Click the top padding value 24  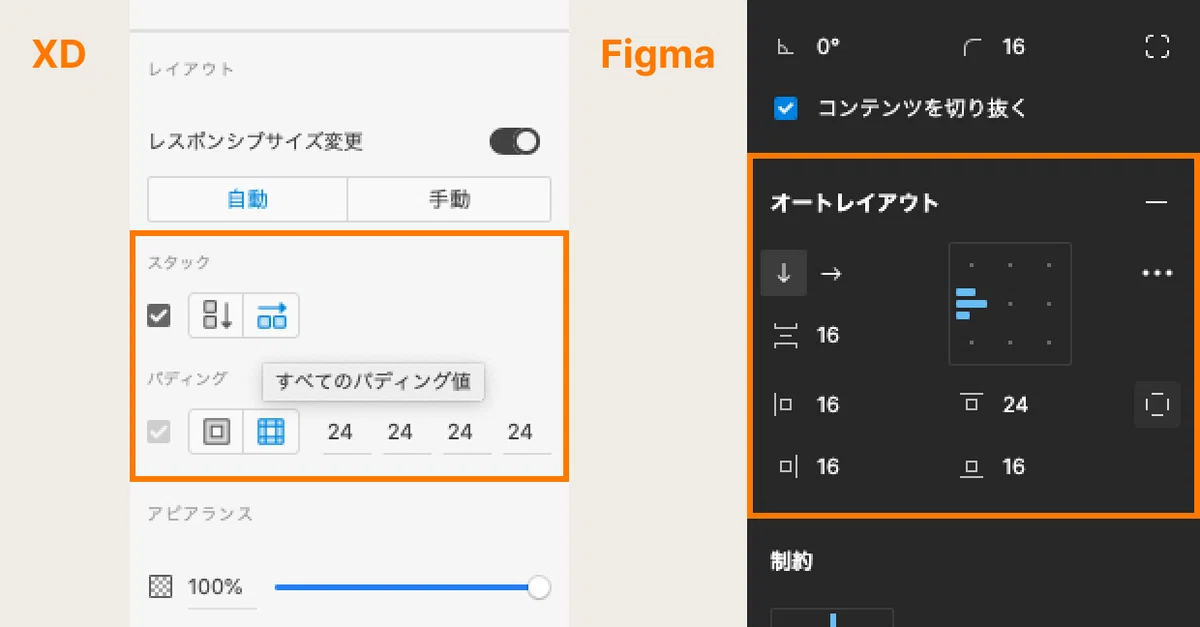(x=1015, y=405)
